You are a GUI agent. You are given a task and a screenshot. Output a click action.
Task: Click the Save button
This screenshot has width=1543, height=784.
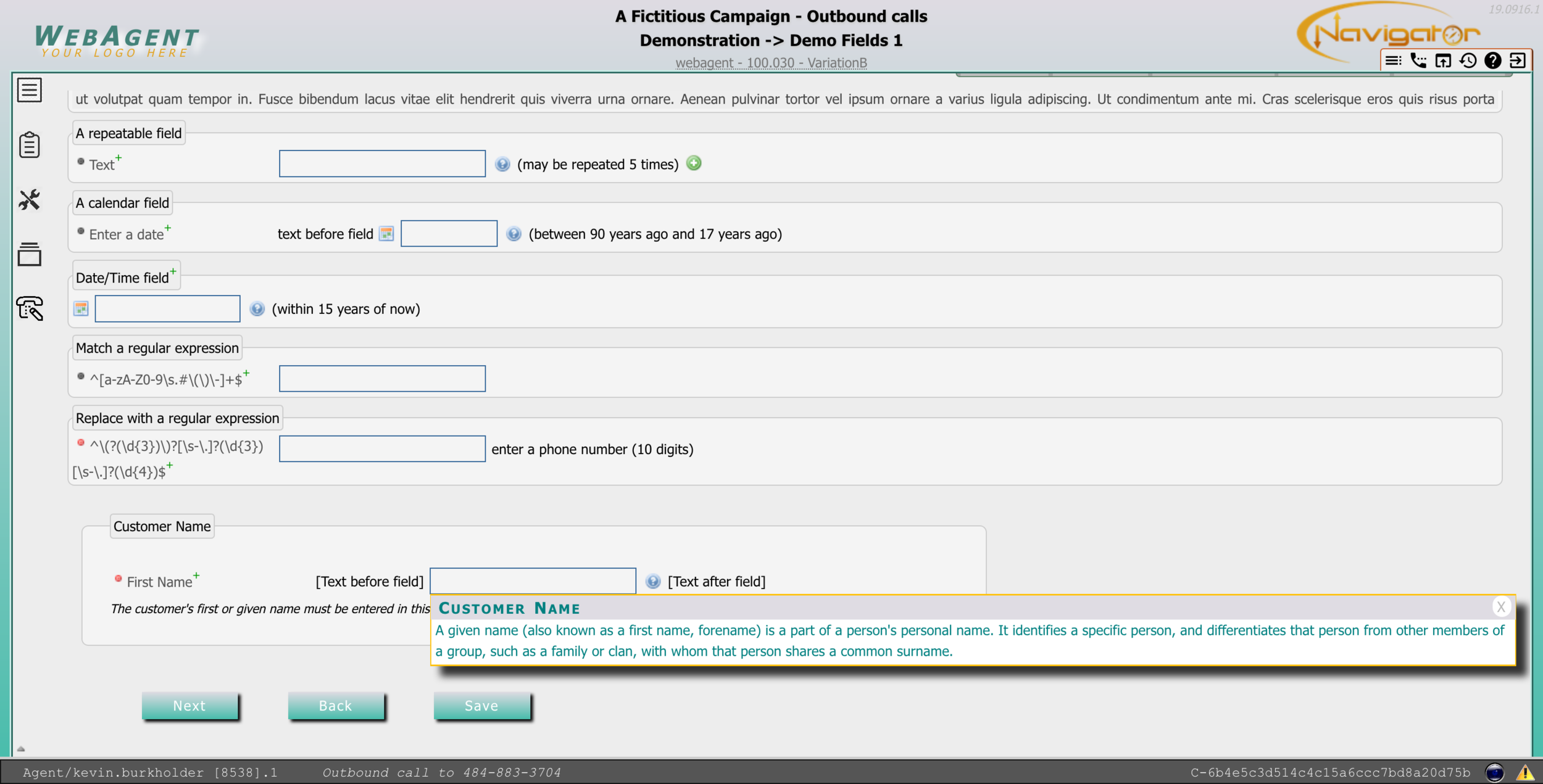point(481,705)
